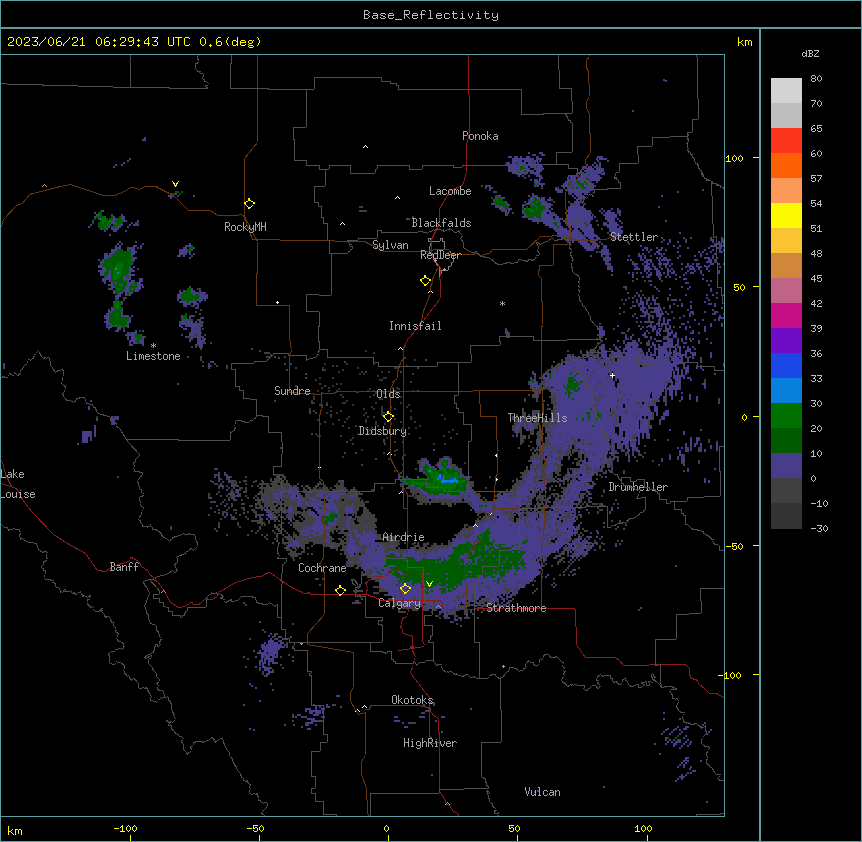The height and width of the screenshot is (842, 862).
Task: Click the -50 tick on the right axis
Action: coord(734,546)
